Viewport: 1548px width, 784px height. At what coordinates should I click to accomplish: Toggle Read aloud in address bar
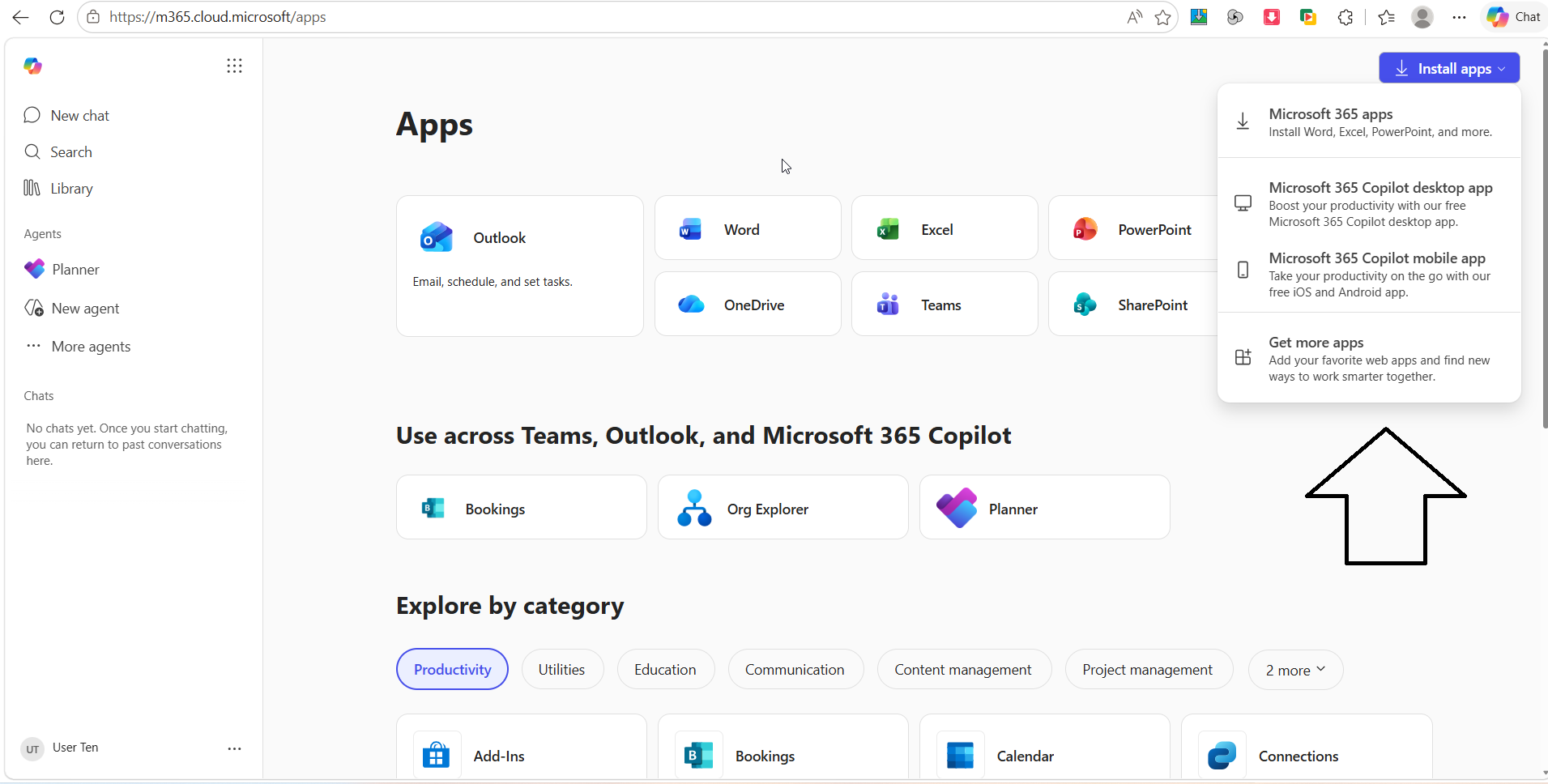[1135, 17]
